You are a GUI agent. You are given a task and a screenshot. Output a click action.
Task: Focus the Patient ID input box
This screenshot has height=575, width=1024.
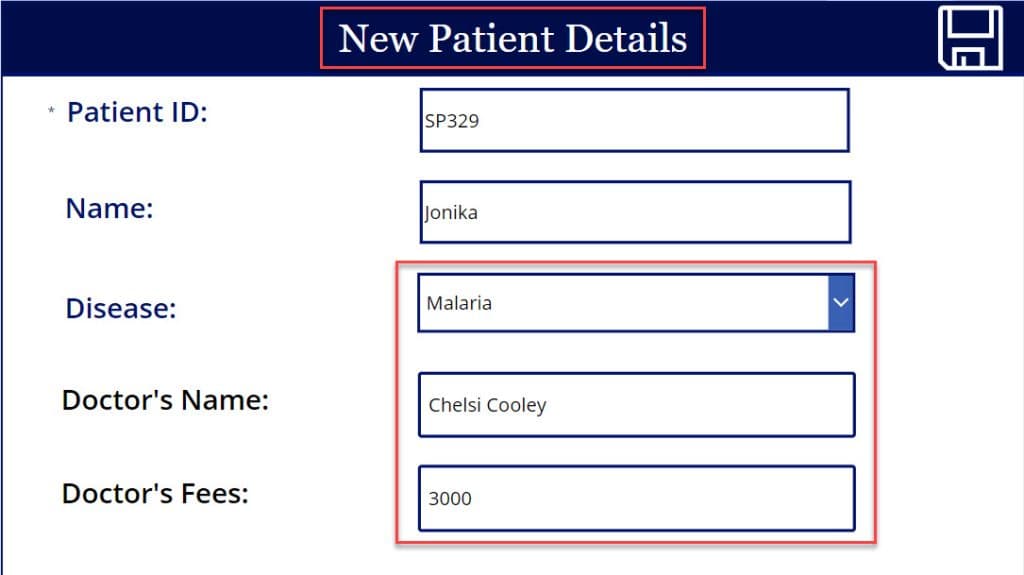tap(635, 120)
